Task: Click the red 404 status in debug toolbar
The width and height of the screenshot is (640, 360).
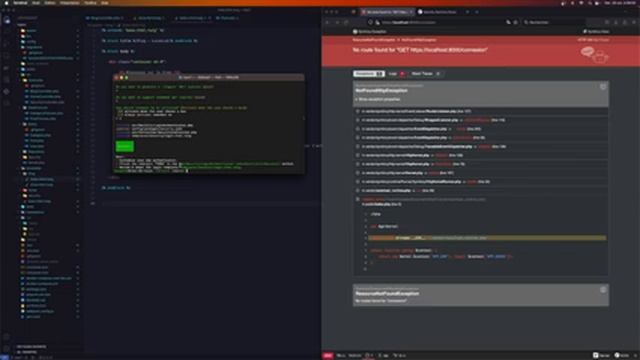Action: click(x=328, y=356)
